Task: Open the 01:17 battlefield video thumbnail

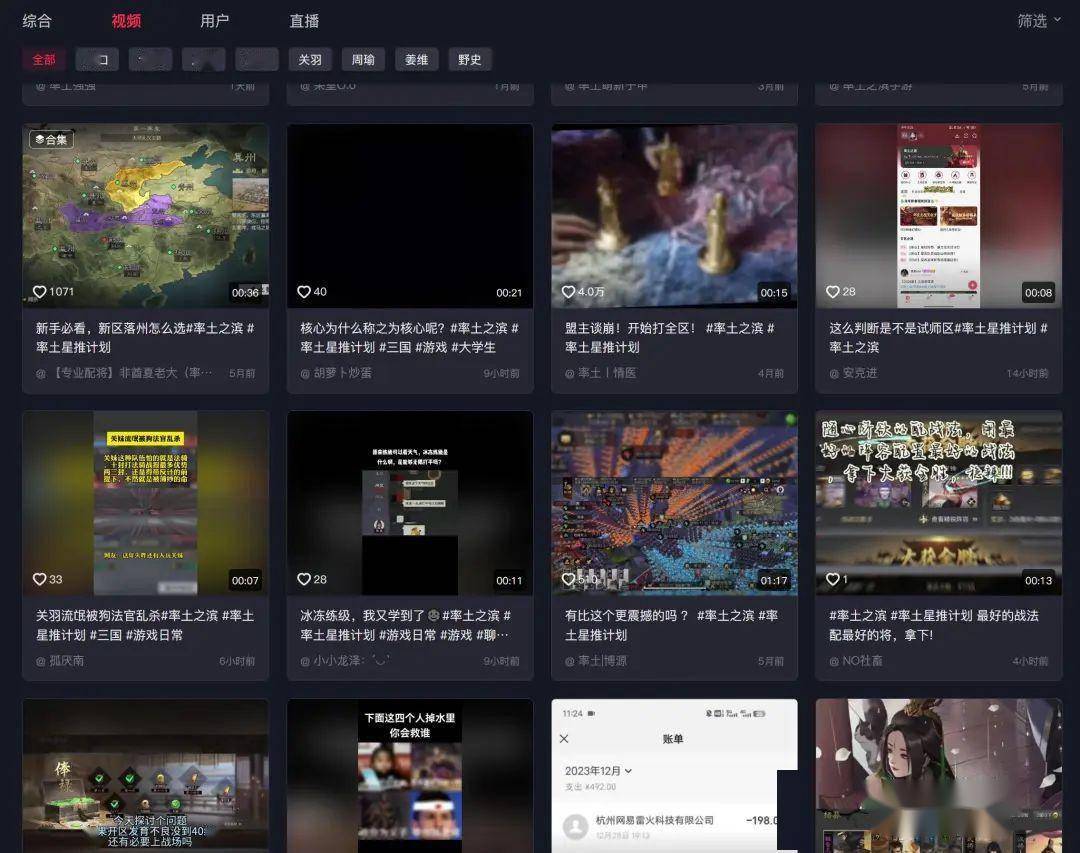Action: [674, 503]
